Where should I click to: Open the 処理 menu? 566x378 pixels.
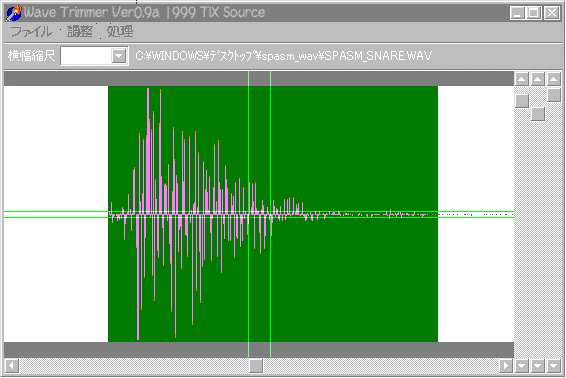point(120,32)
